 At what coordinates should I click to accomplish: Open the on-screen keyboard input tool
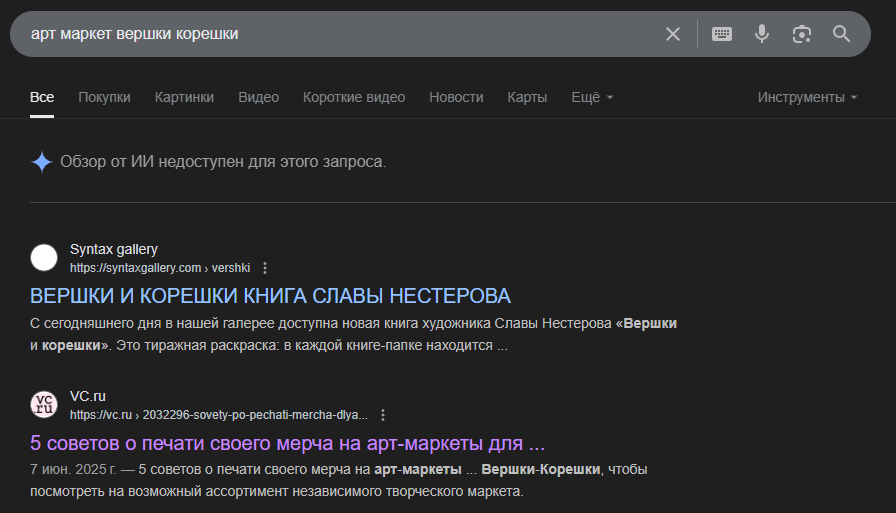coord(722,34)
